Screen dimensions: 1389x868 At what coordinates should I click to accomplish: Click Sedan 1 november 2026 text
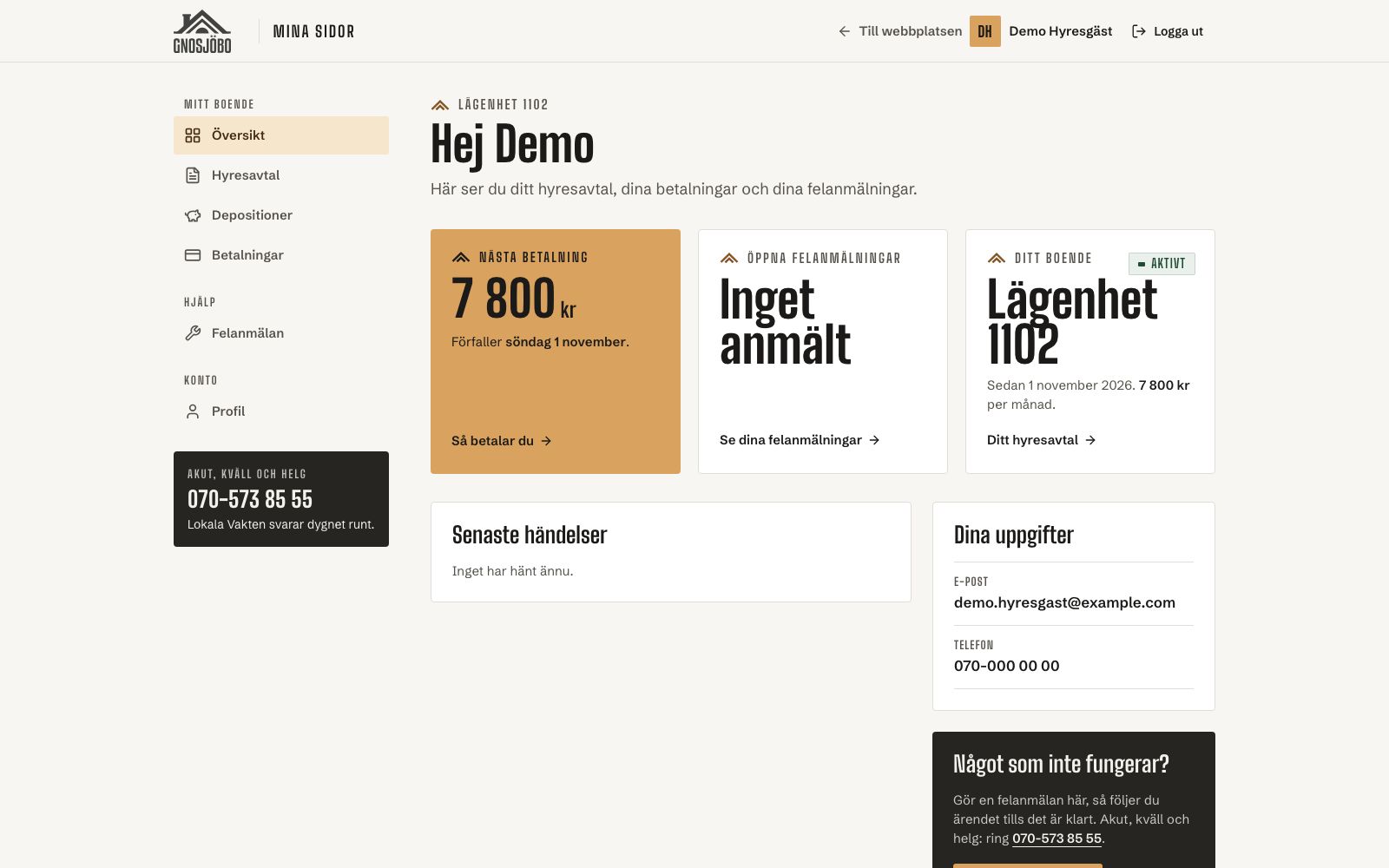(1061, 385)
